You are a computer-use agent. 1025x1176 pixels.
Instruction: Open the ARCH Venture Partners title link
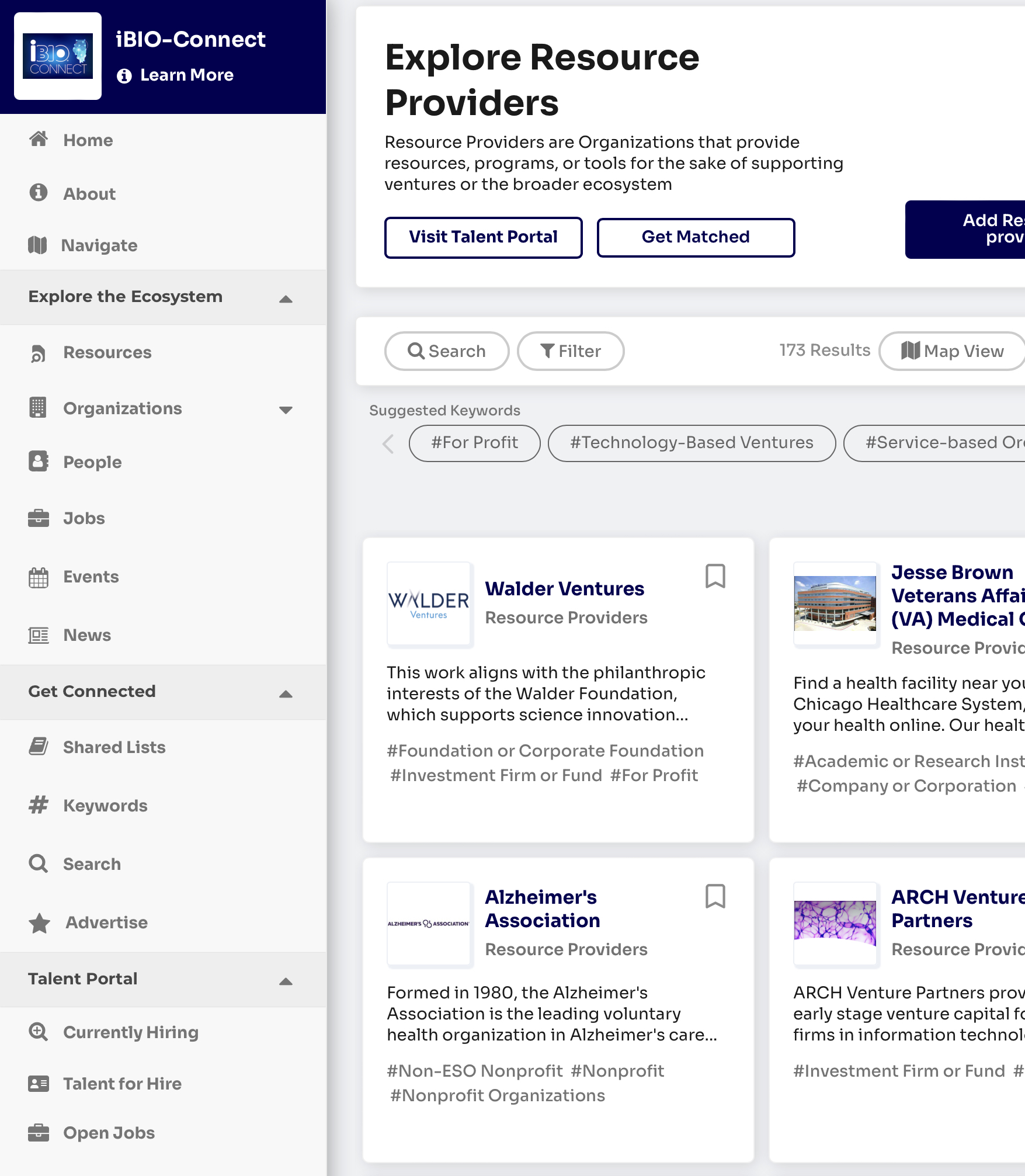(x=958, y=909)
